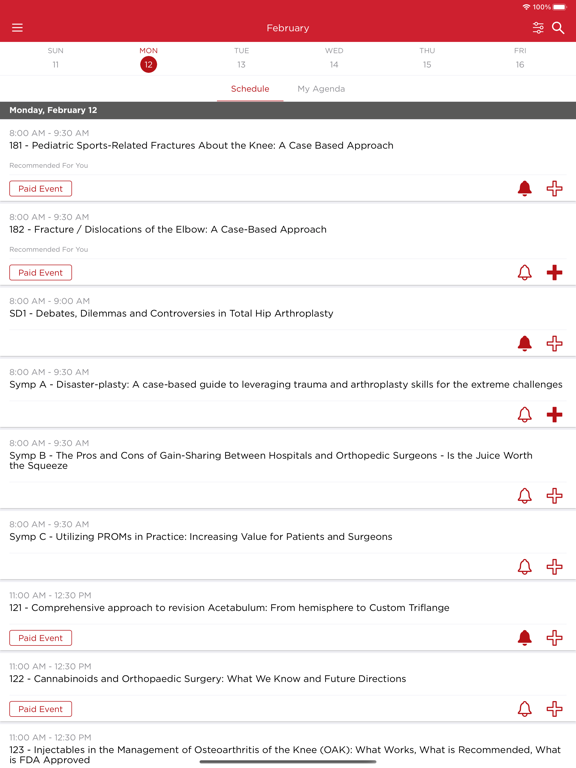576x768 pixels.
Task: Toggle reminder bell for session 182
Action: [x=525, y=272]
